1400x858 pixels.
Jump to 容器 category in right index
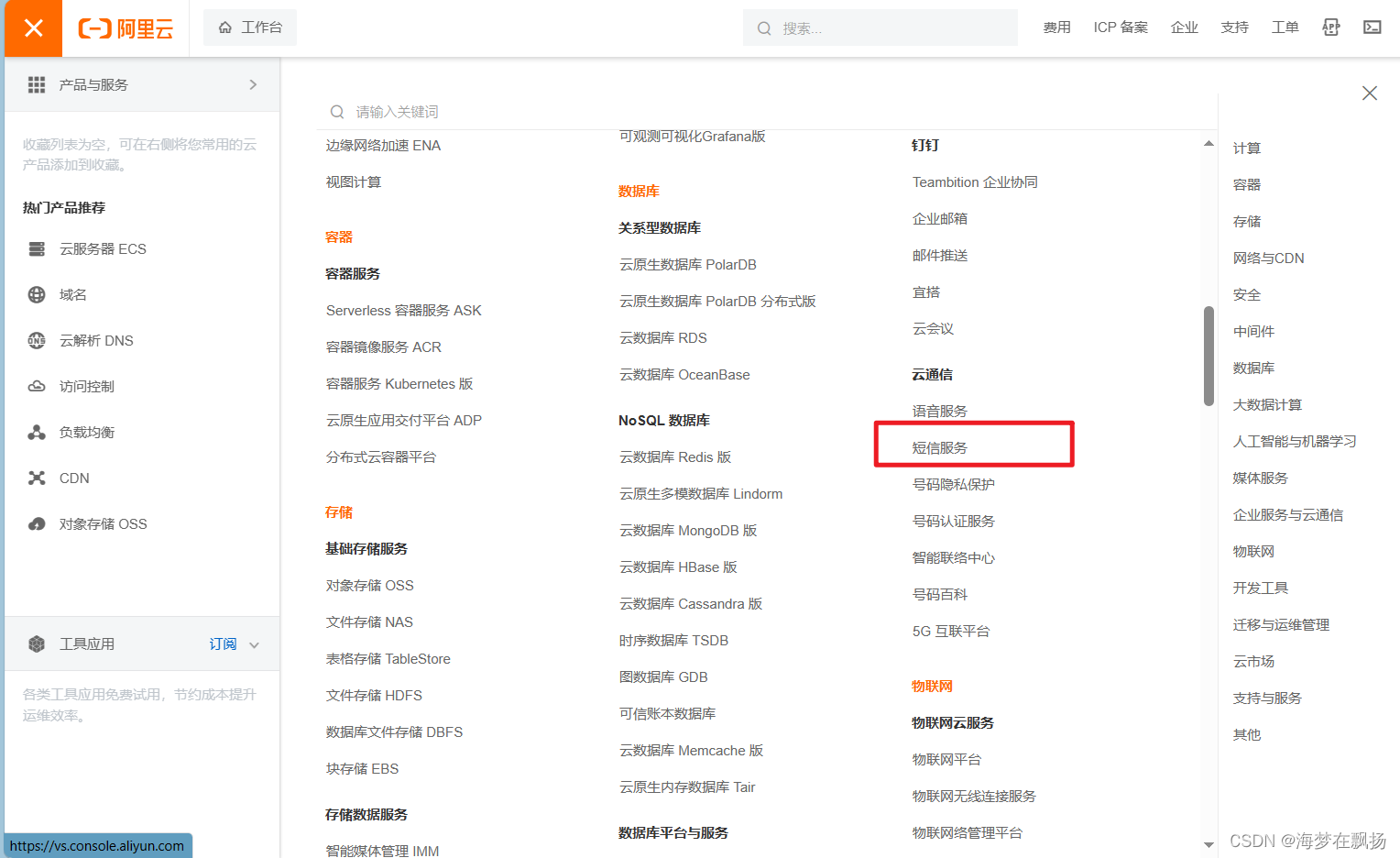[1247, 184]
